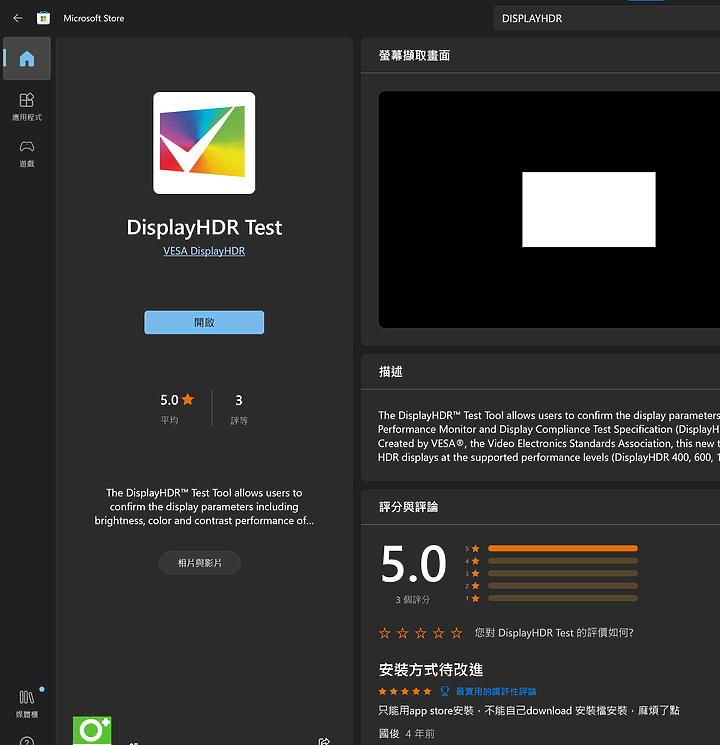Image resolution: width=720 pixels, height=745 pixels.
Task: Click the 開啟 open button
Action: coord(204,322)
